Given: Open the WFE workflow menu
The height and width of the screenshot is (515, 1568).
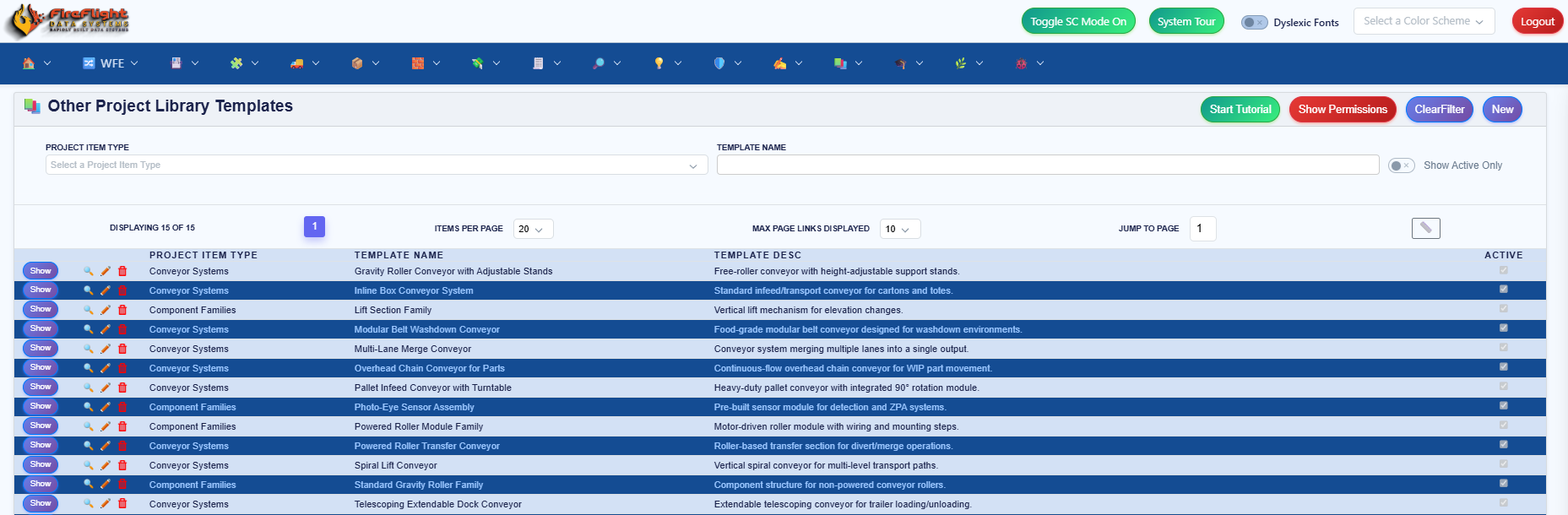Looking at the screenshot, I should (x=111, y=63).
